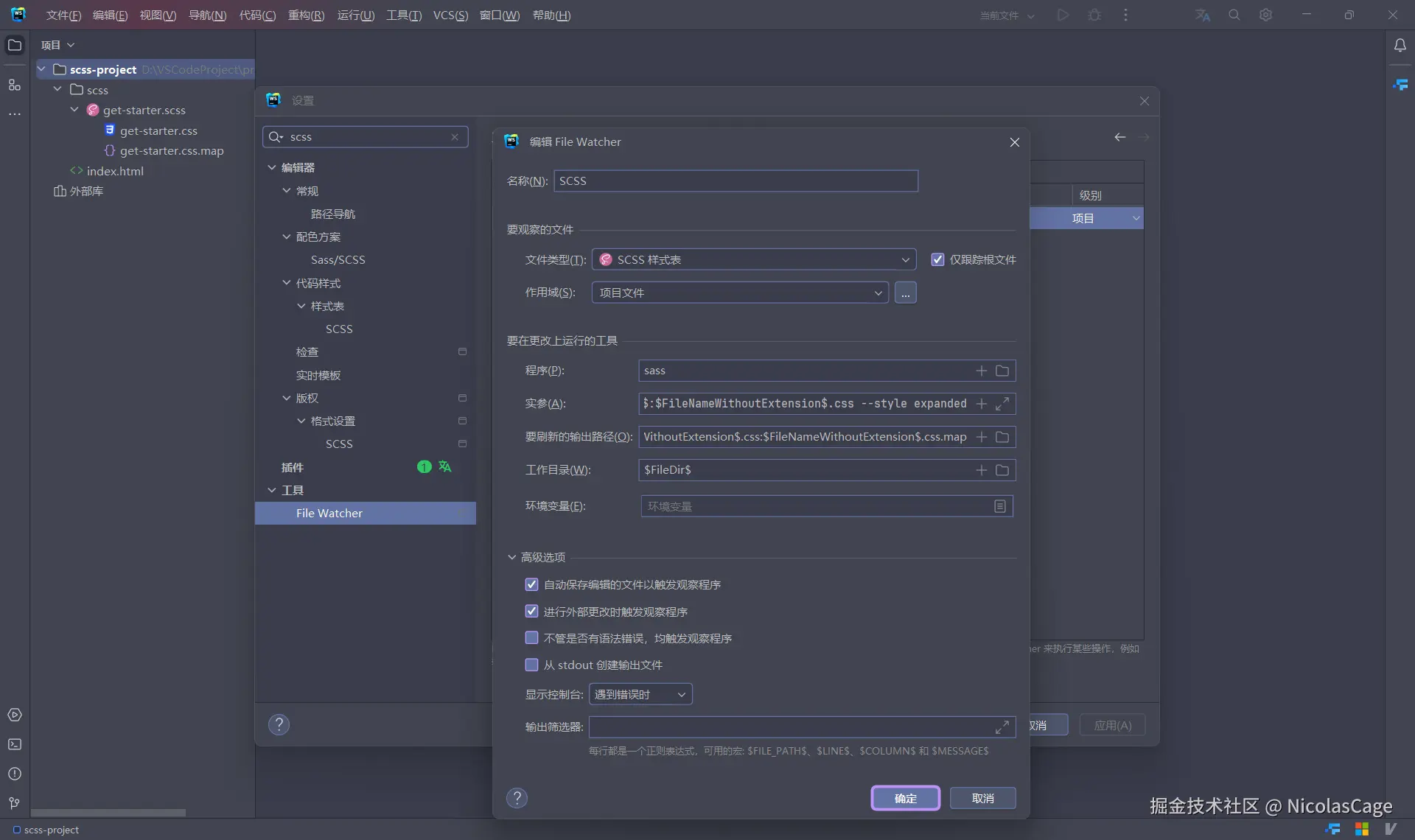Click insert macro plus icon in 实参 field
Image resolution: width=1415 pixels, height=840 pixels.
click(982, 404)
